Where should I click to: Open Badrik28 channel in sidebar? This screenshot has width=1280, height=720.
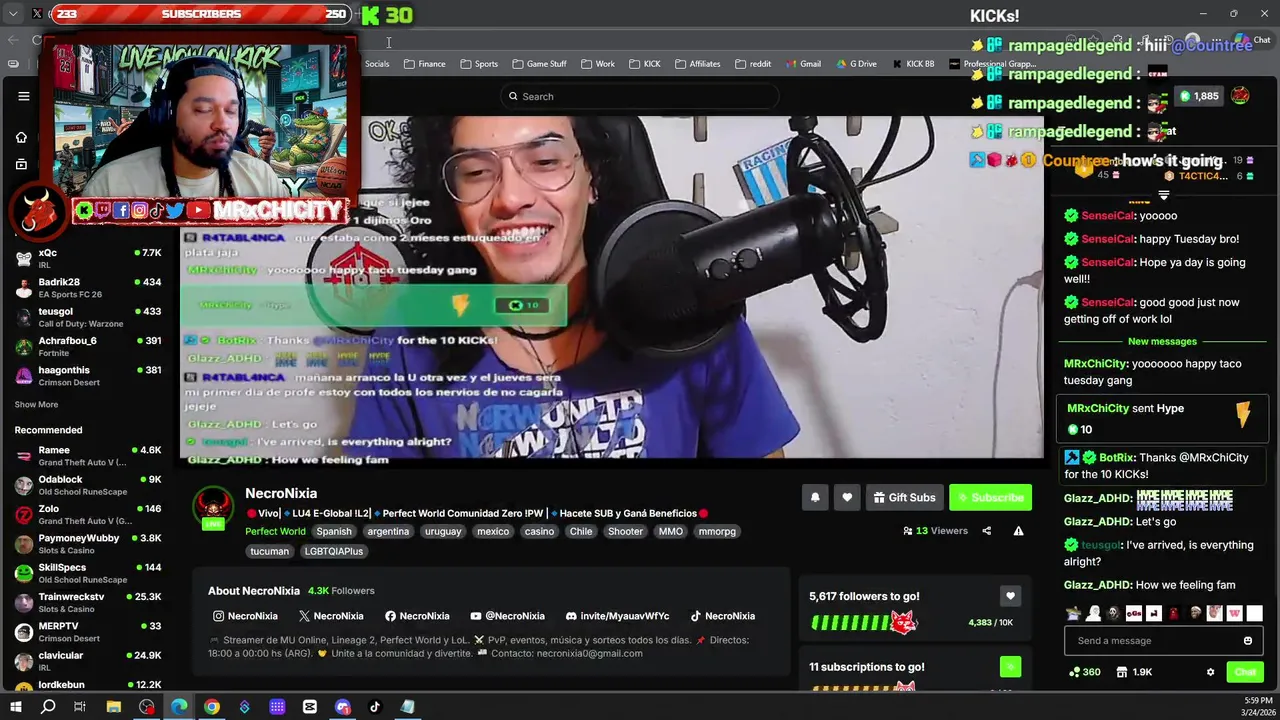(88, 288)
